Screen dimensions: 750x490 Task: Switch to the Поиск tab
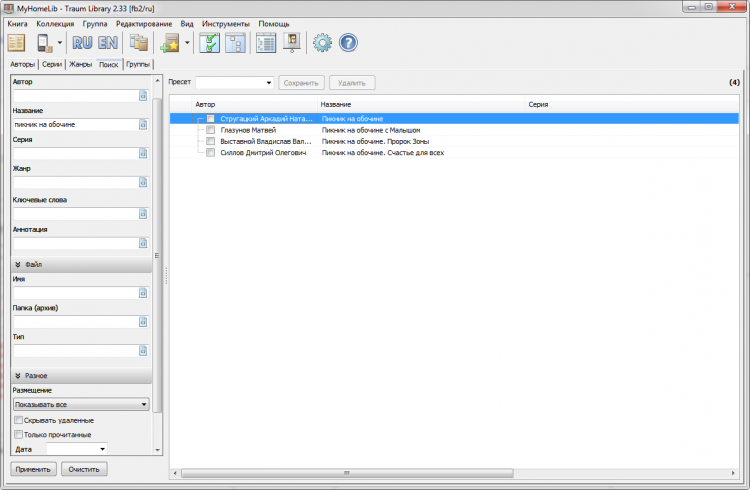[109, 64]
